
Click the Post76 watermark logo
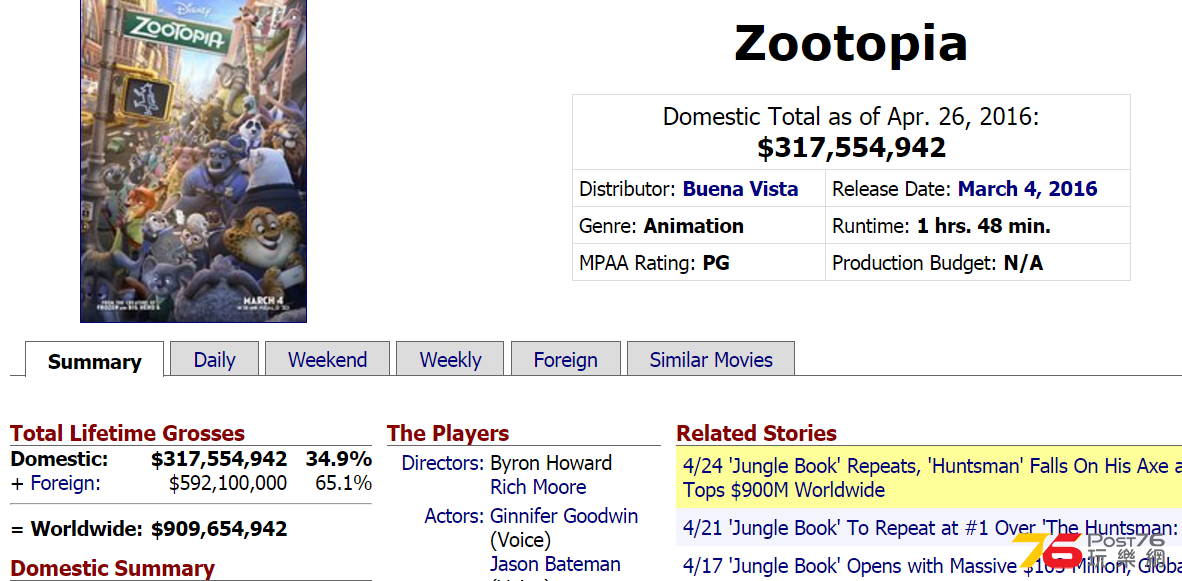pyautogui.click(x=1091, y=550)
